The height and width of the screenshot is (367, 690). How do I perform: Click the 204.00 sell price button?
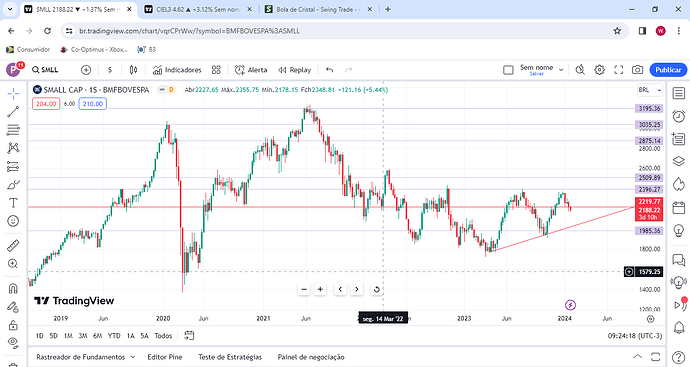46,104
